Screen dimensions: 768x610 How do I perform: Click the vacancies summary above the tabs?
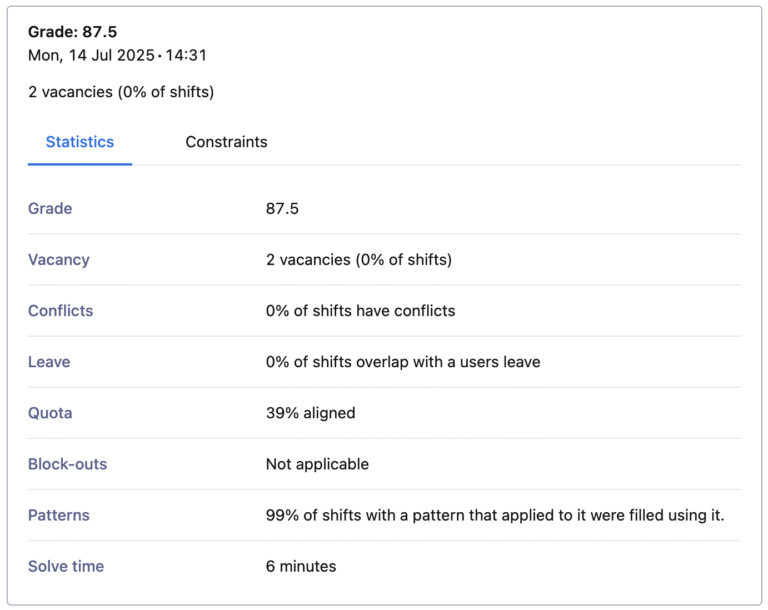pyautogui.click(x=120, y=92)
